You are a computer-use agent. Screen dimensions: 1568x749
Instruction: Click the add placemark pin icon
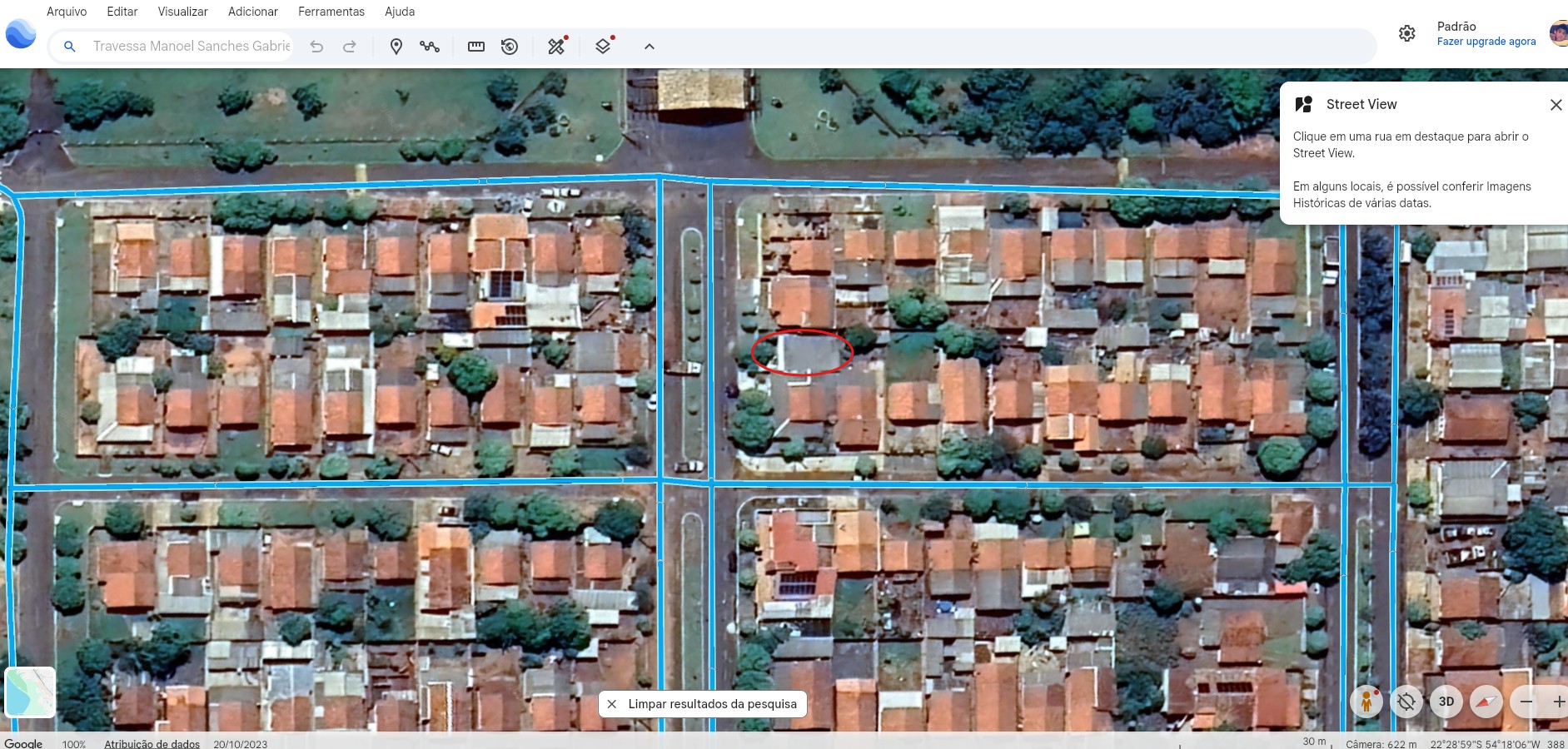click(396, 47)
